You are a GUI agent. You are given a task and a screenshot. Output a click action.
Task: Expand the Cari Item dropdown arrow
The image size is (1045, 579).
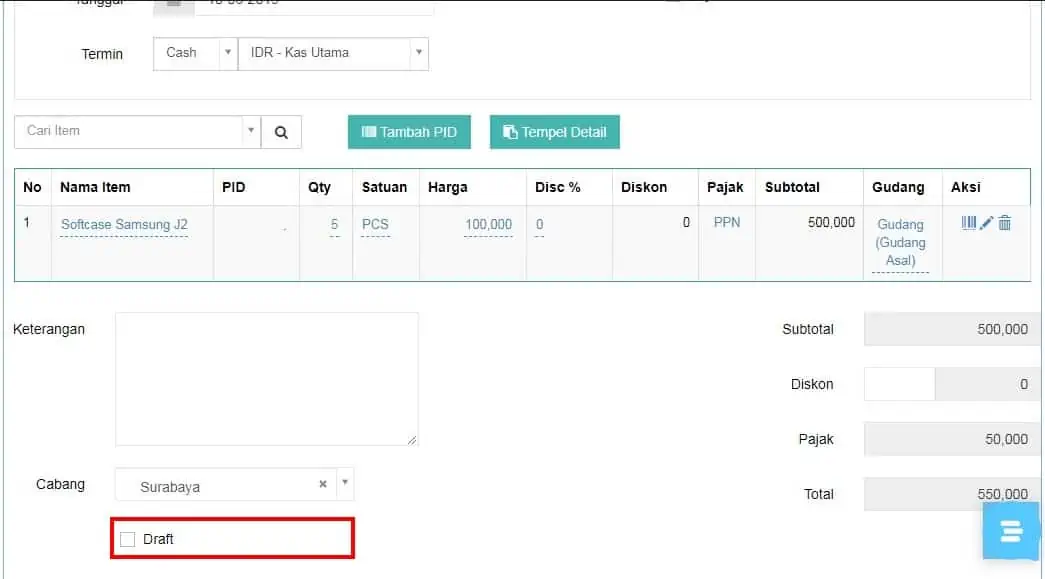tap(251, 131)
